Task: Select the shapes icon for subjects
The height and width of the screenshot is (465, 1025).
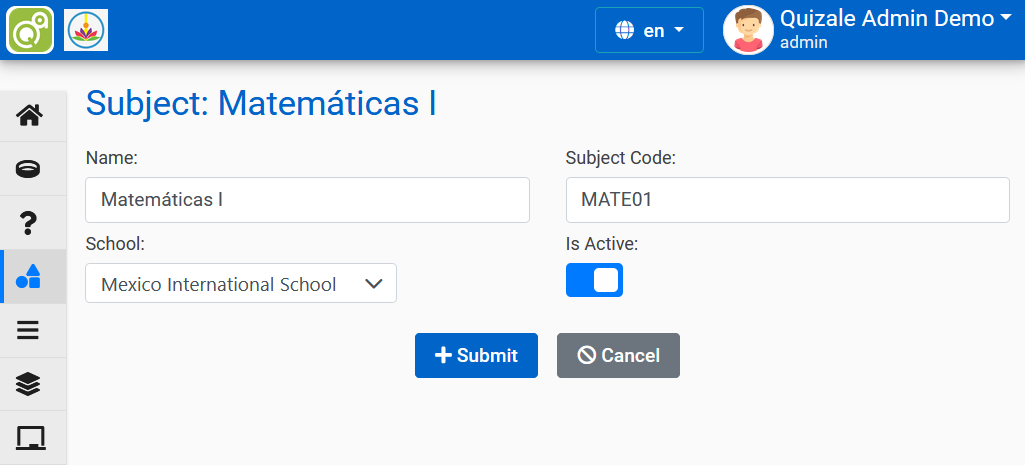Action: point(30,277)
